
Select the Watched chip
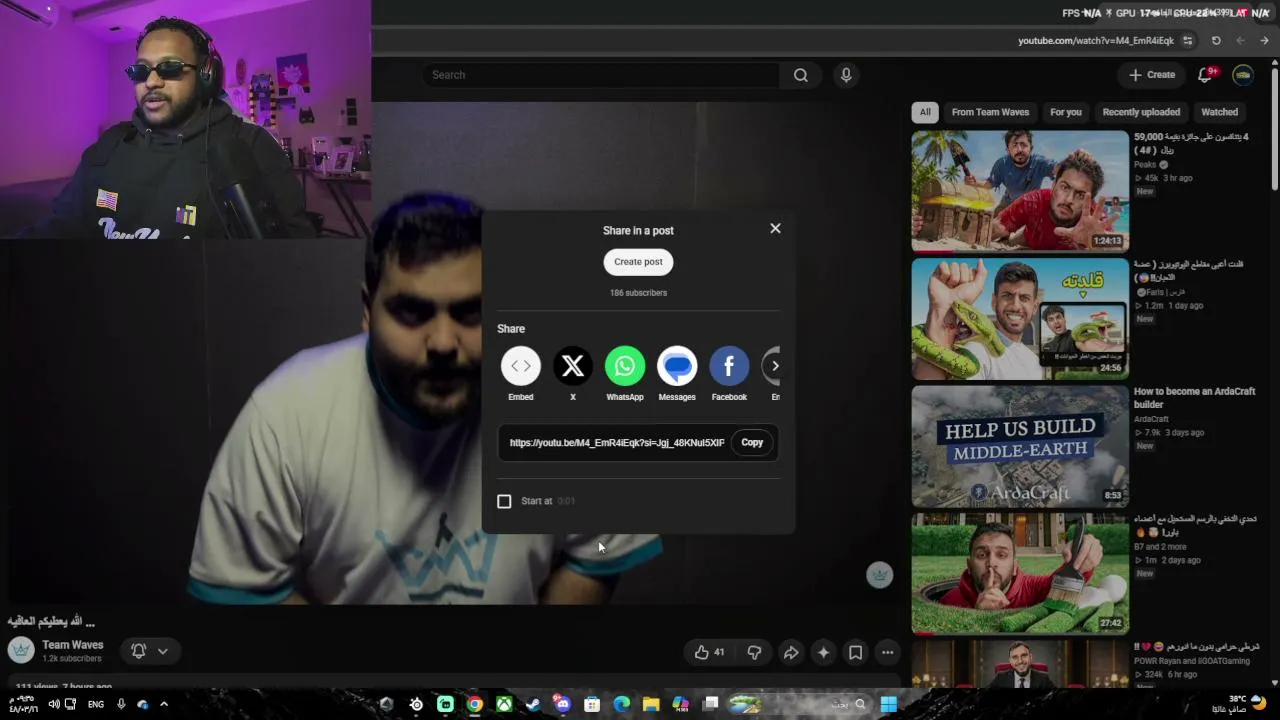point(1219,112)
